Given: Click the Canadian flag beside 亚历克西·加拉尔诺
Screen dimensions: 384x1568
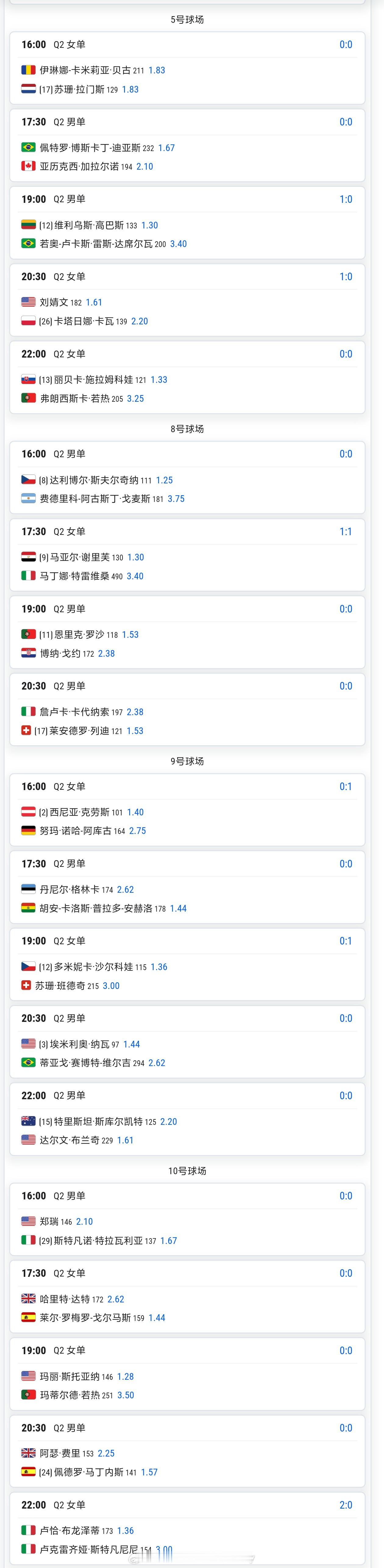Looking at the screenshot, I should (28, 166).
